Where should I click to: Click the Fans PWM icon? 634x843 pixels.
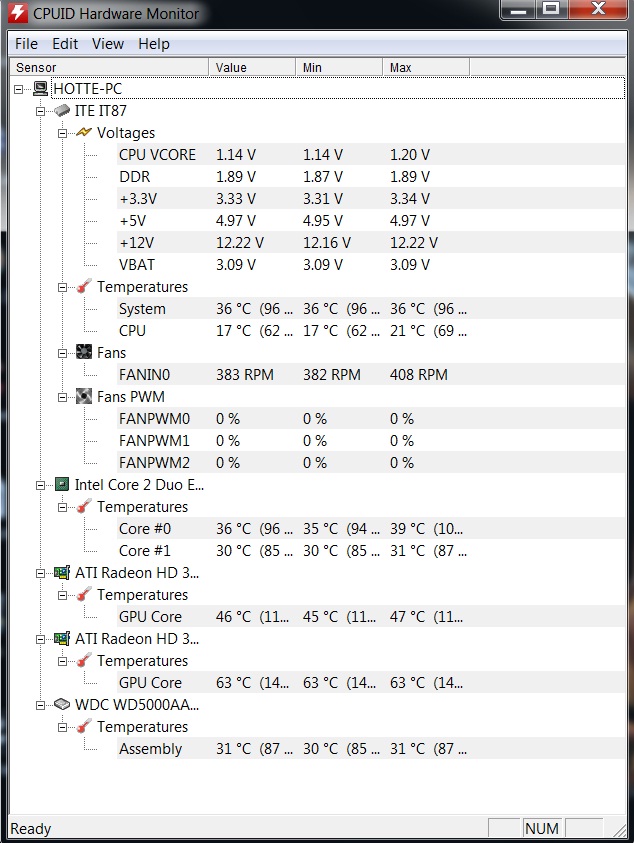click(x=84, y=397)
